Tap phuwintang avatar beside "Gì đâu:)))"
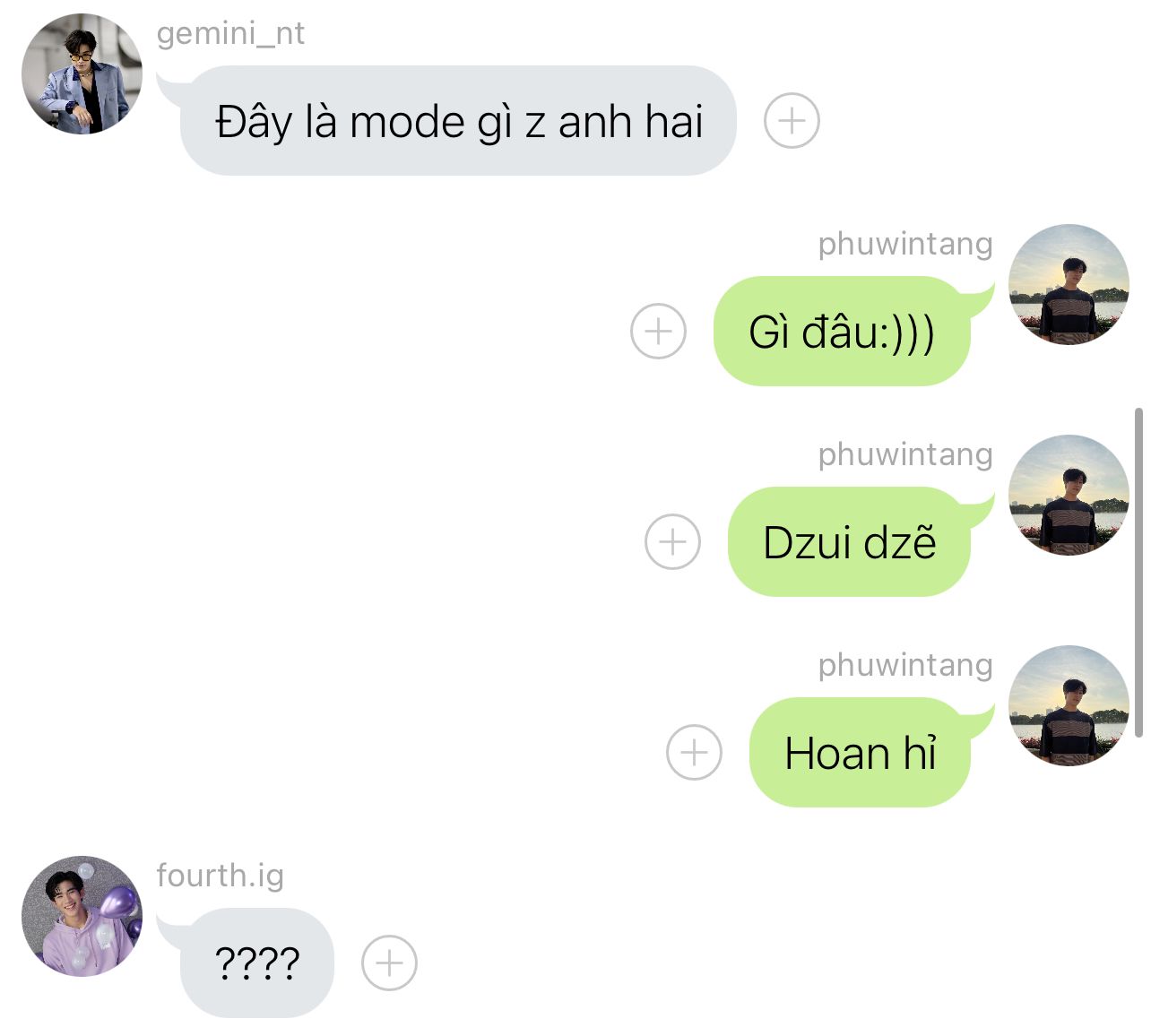The width and height of the screenshot is (1151, 1036). [x=1069, y=284]
